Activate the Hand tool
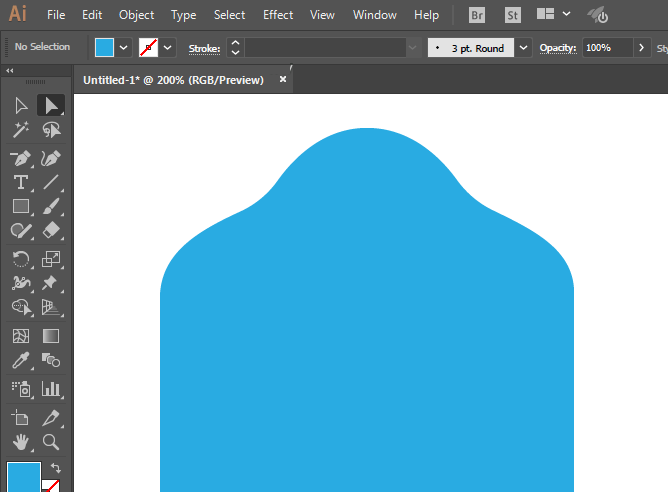This screenshot has width=668, height=492. pos(20,442)
